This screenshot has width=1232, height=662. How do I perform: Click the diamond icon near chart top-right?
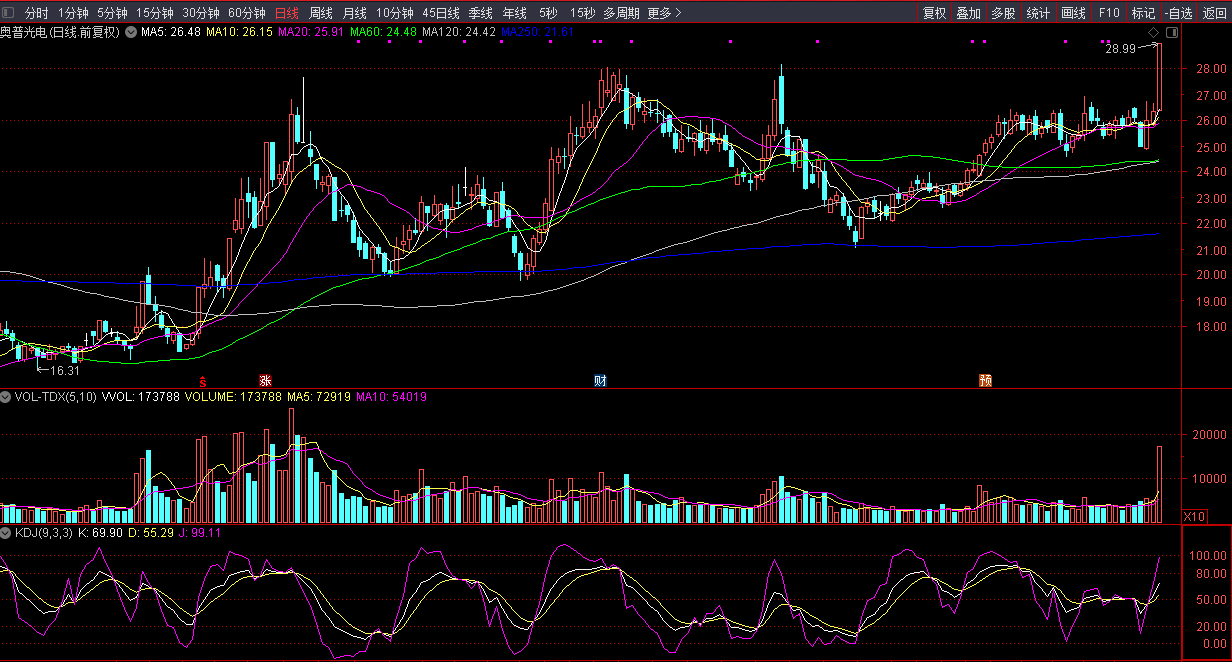(x=1153, y=34)
